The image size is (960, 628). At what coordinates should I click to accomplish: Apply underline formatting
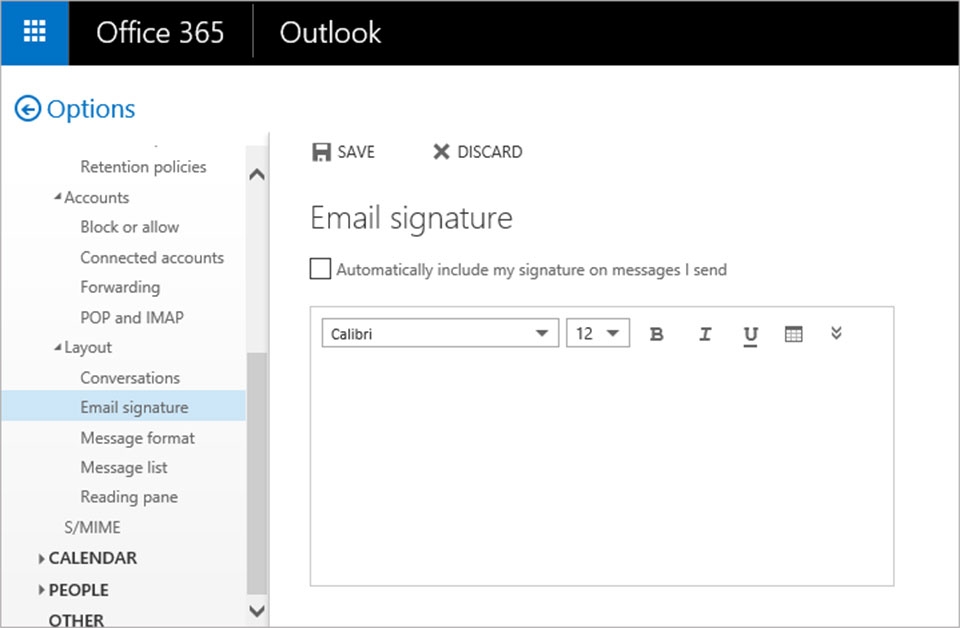pyautogui.click(x=751, y=333)
